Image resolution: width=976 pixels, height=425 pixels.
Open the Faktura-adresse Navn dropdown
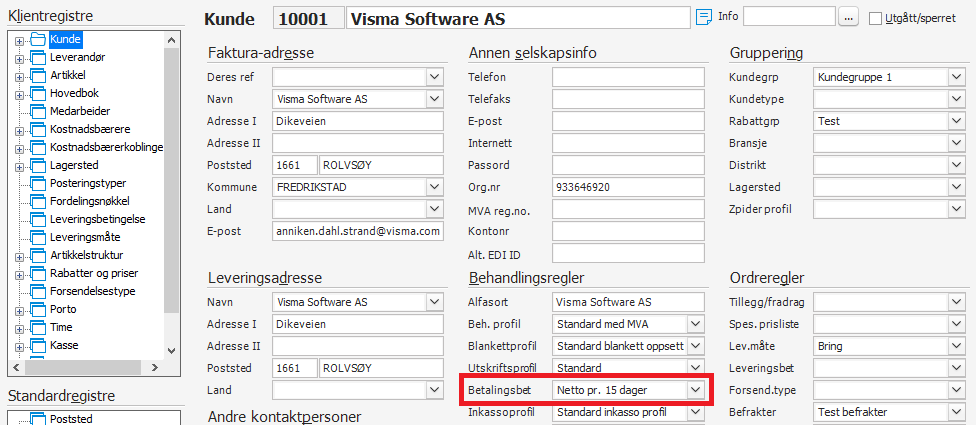(x=434, y=99)
